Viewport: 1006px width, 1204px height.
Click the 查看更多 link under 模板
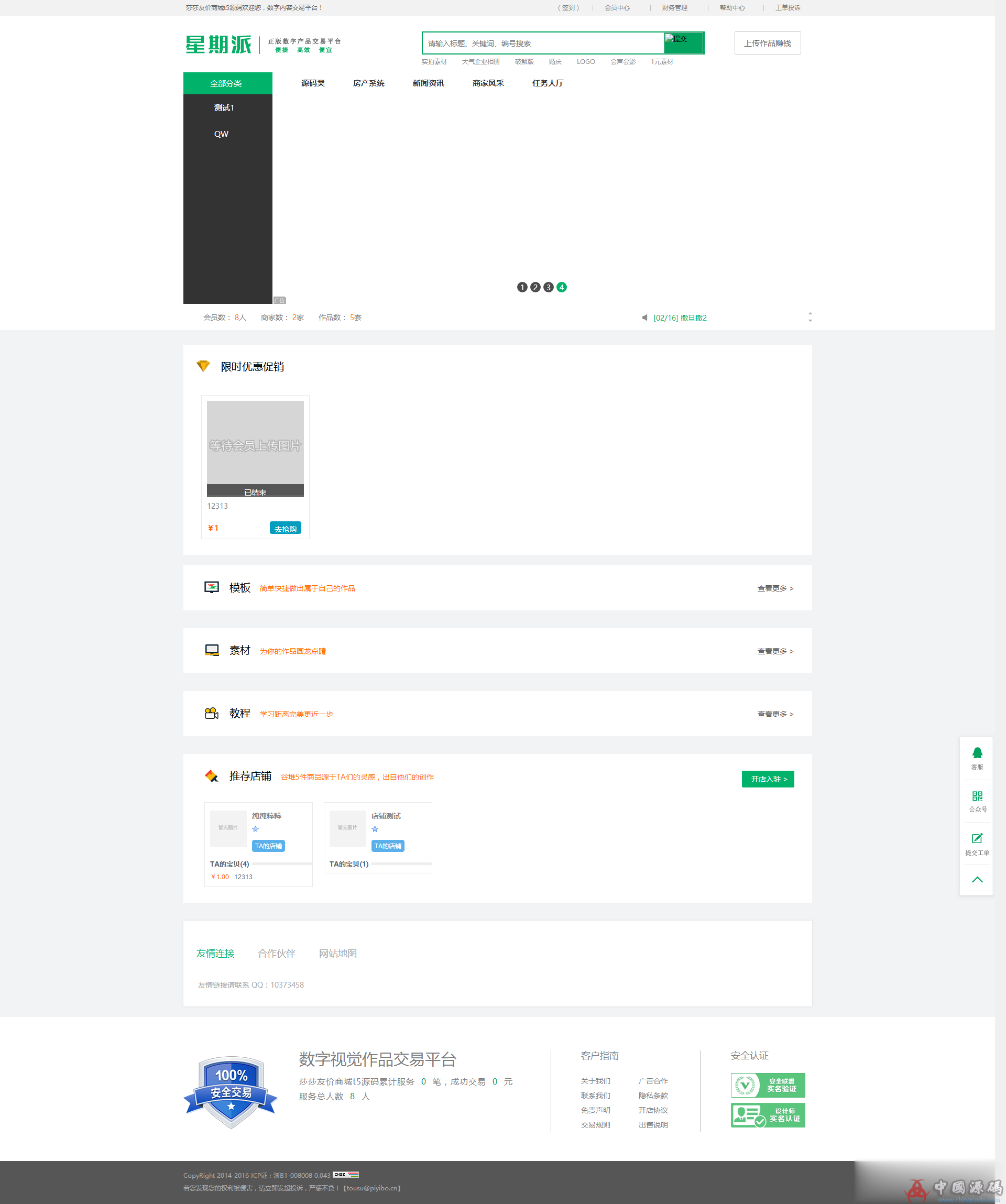775,588
